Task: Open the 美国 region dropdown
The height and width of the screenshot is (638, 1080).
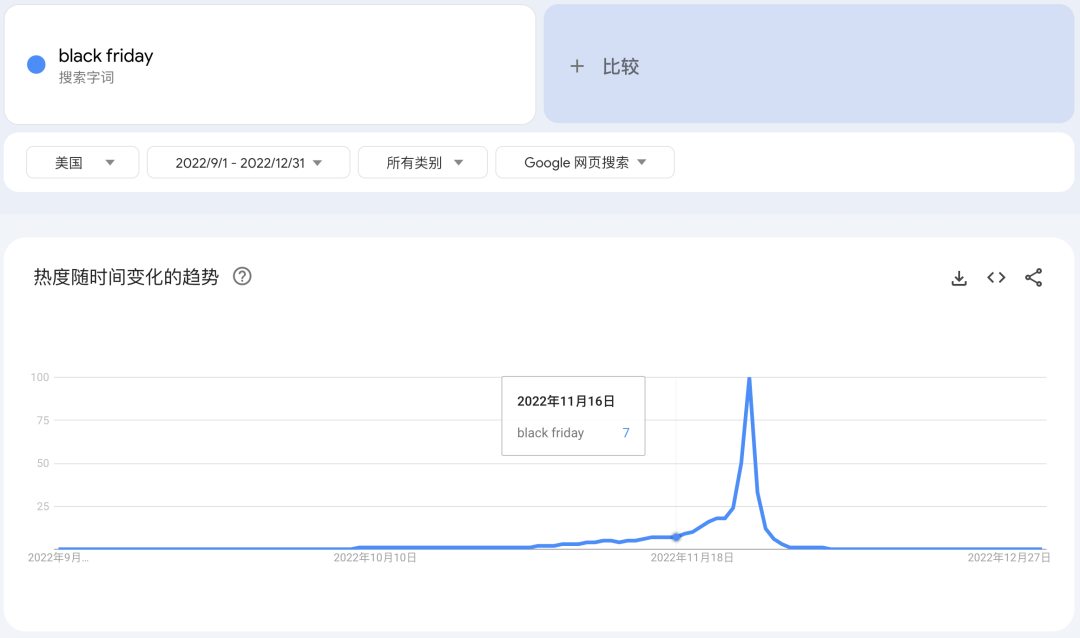Action: coord(83,163)
